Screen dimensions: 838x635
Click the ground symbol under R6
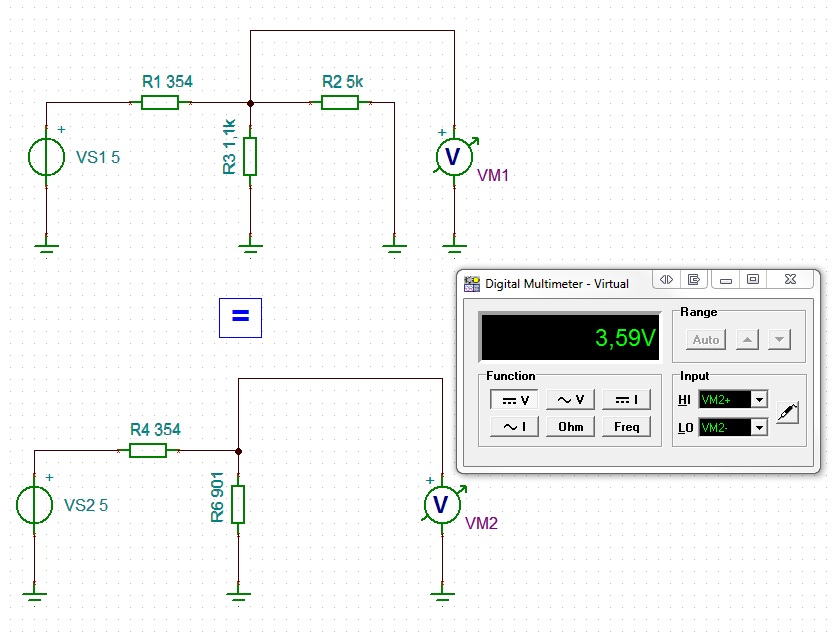pos(238,597)
